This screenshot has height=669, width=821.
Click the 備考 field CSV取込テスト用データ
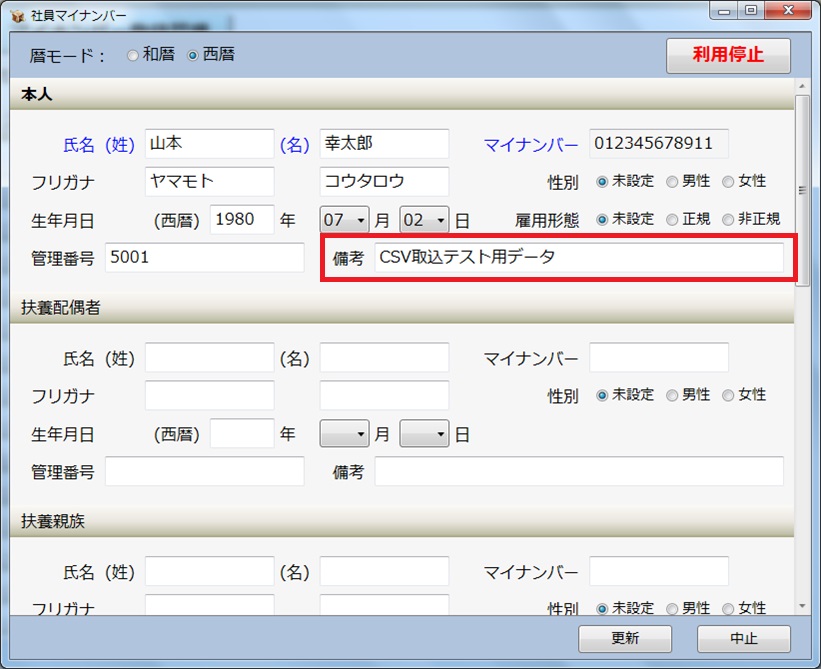point(579,257)
